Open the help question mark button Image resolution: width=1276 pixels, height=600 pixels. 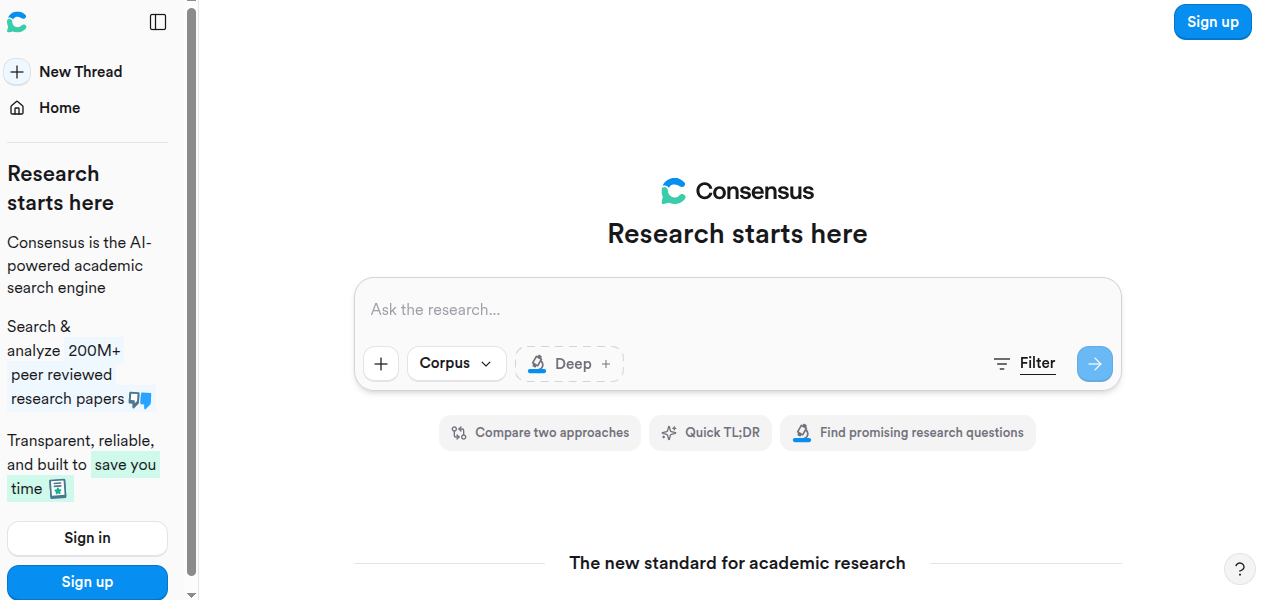(1240, 570)
